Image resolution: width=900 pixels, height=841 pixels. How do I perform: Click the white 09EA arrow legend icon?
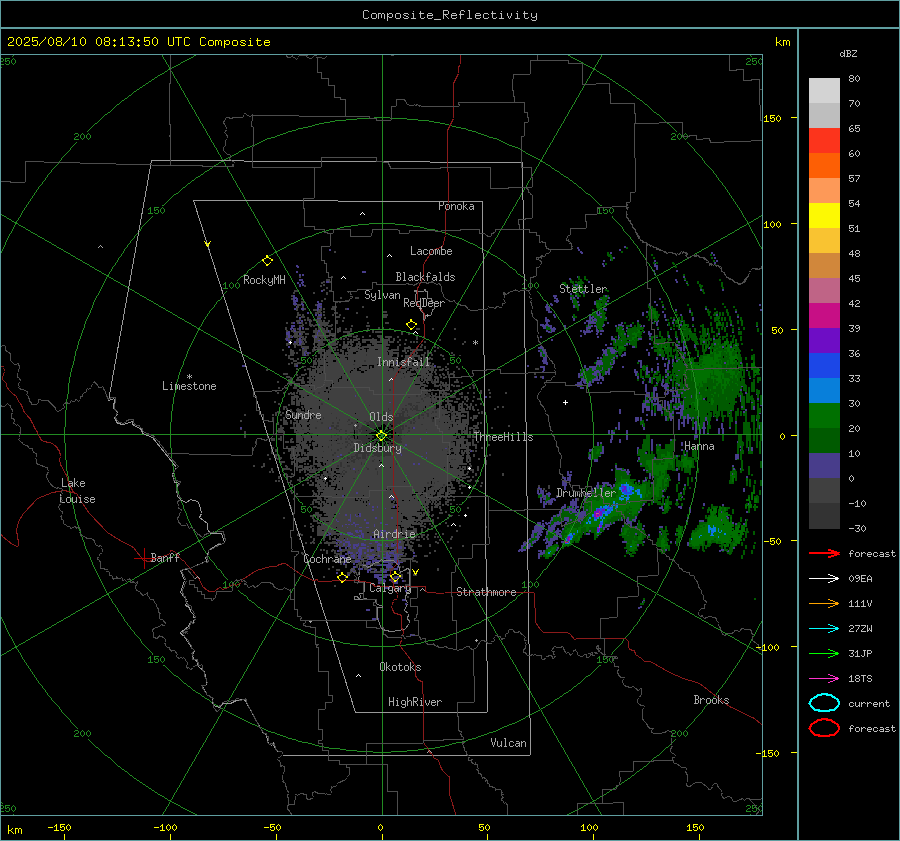point(824,579)
